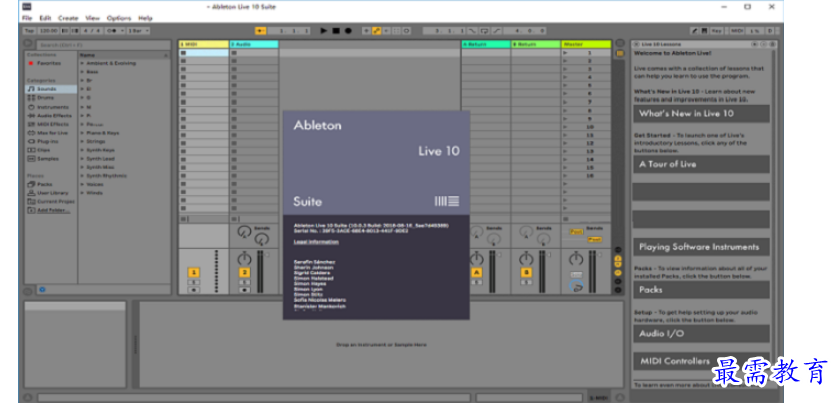Open the File menu
This screenshot has width=836, height=403.
pyautogui.click(x=27, y=18)
